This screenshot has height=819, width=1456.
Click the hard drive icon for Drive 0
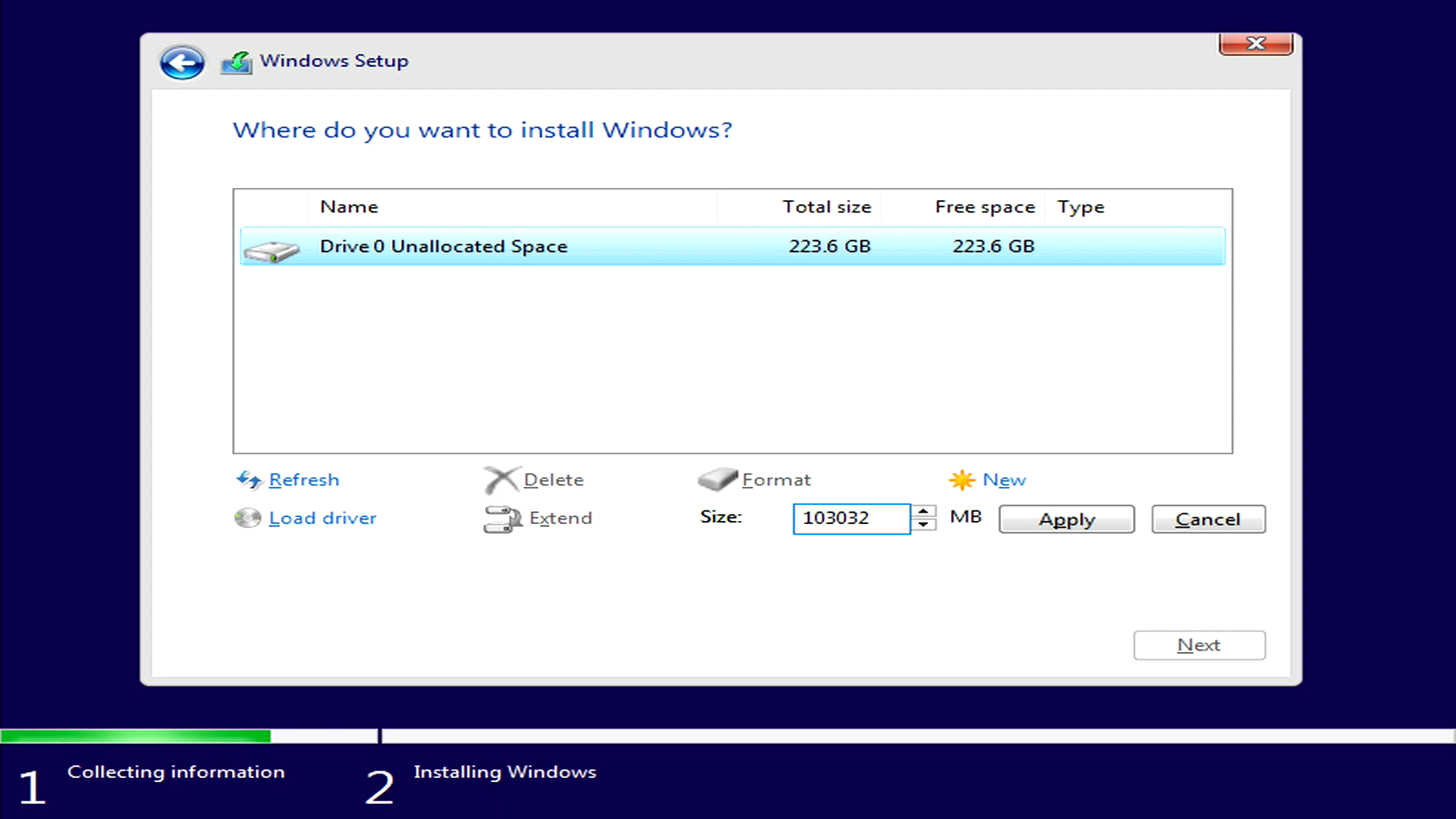(271, 250)
